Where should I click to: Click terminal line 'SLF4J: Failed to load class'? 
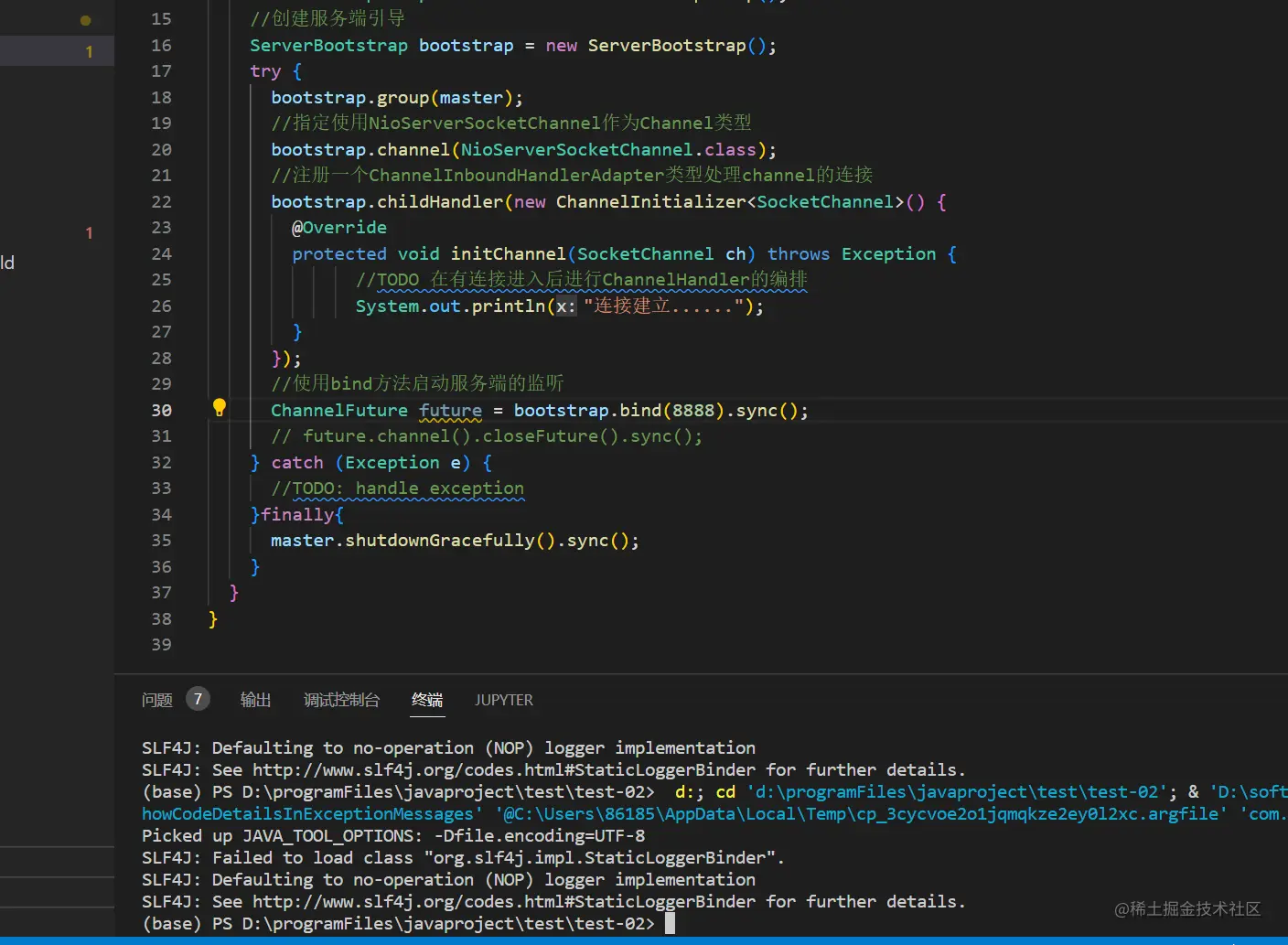[463, 857]
